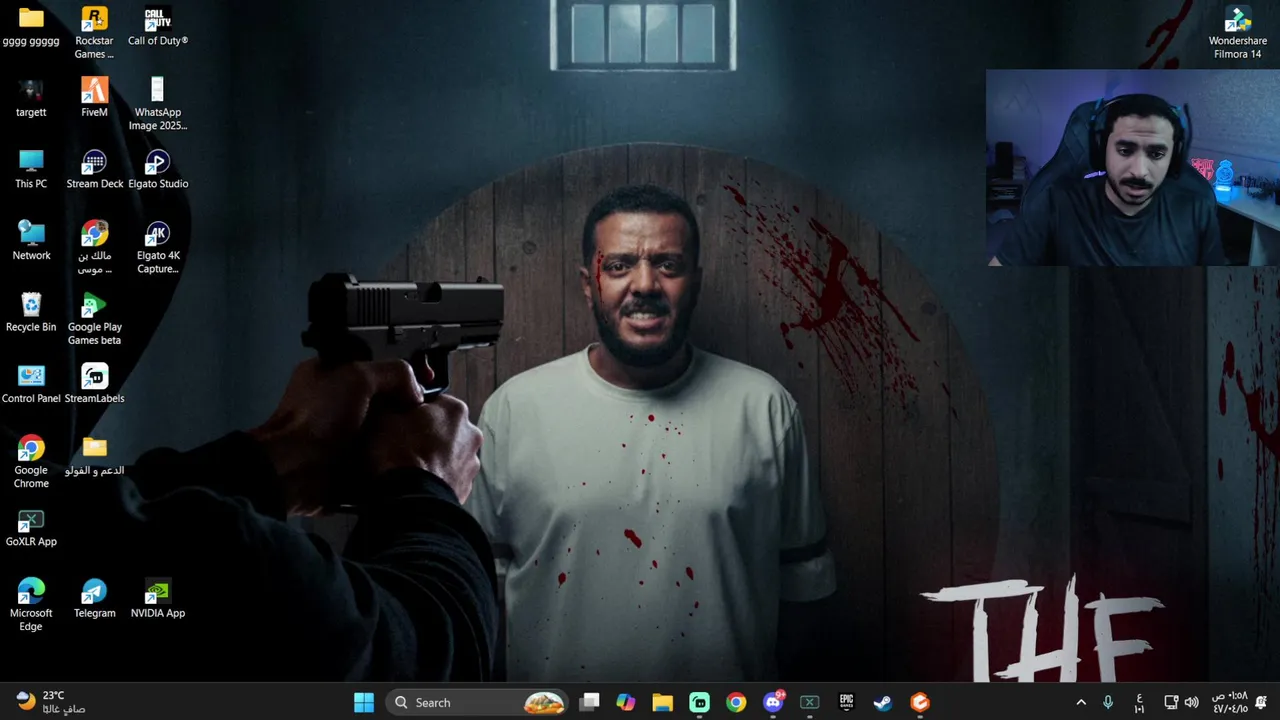This screenshot has height=720, width=1280.
Task: Open network settings tray icon
Action: coord(1171,702)
